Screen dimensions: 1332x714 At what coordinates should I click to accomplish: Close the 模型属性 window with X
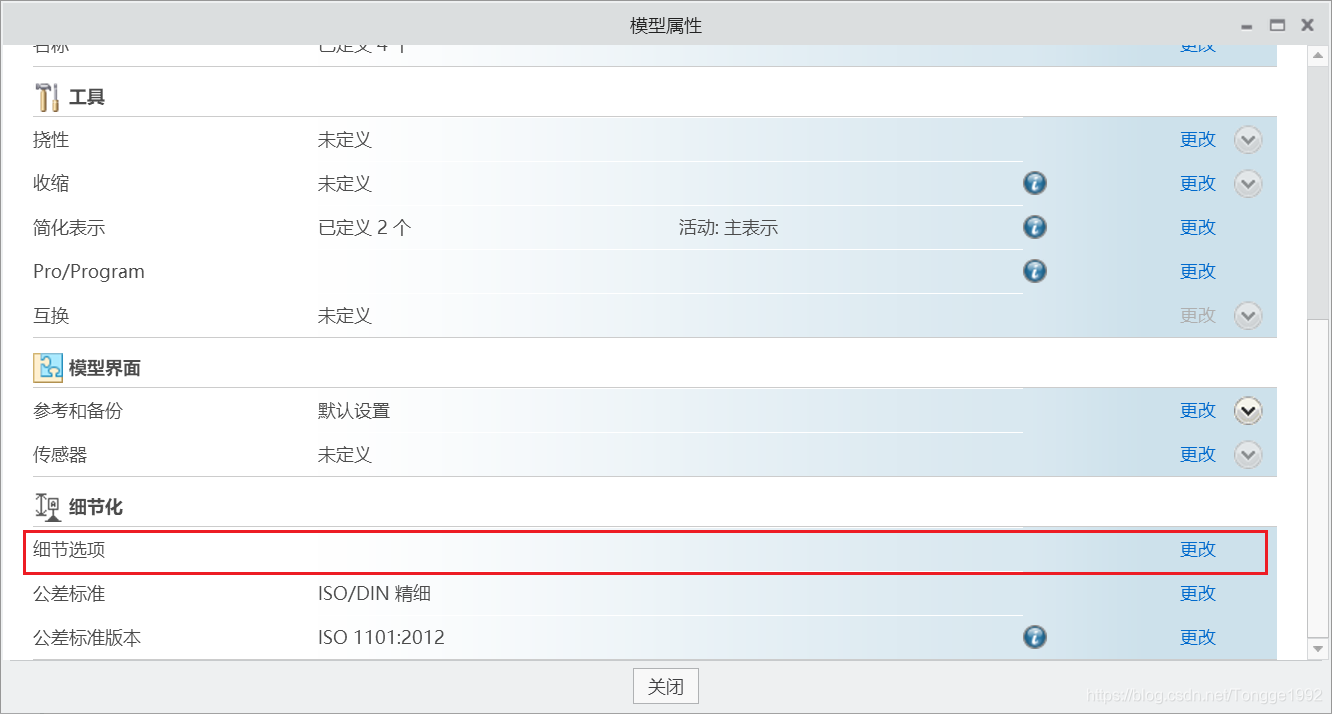pyautogui.click(x=1307, y=26)
